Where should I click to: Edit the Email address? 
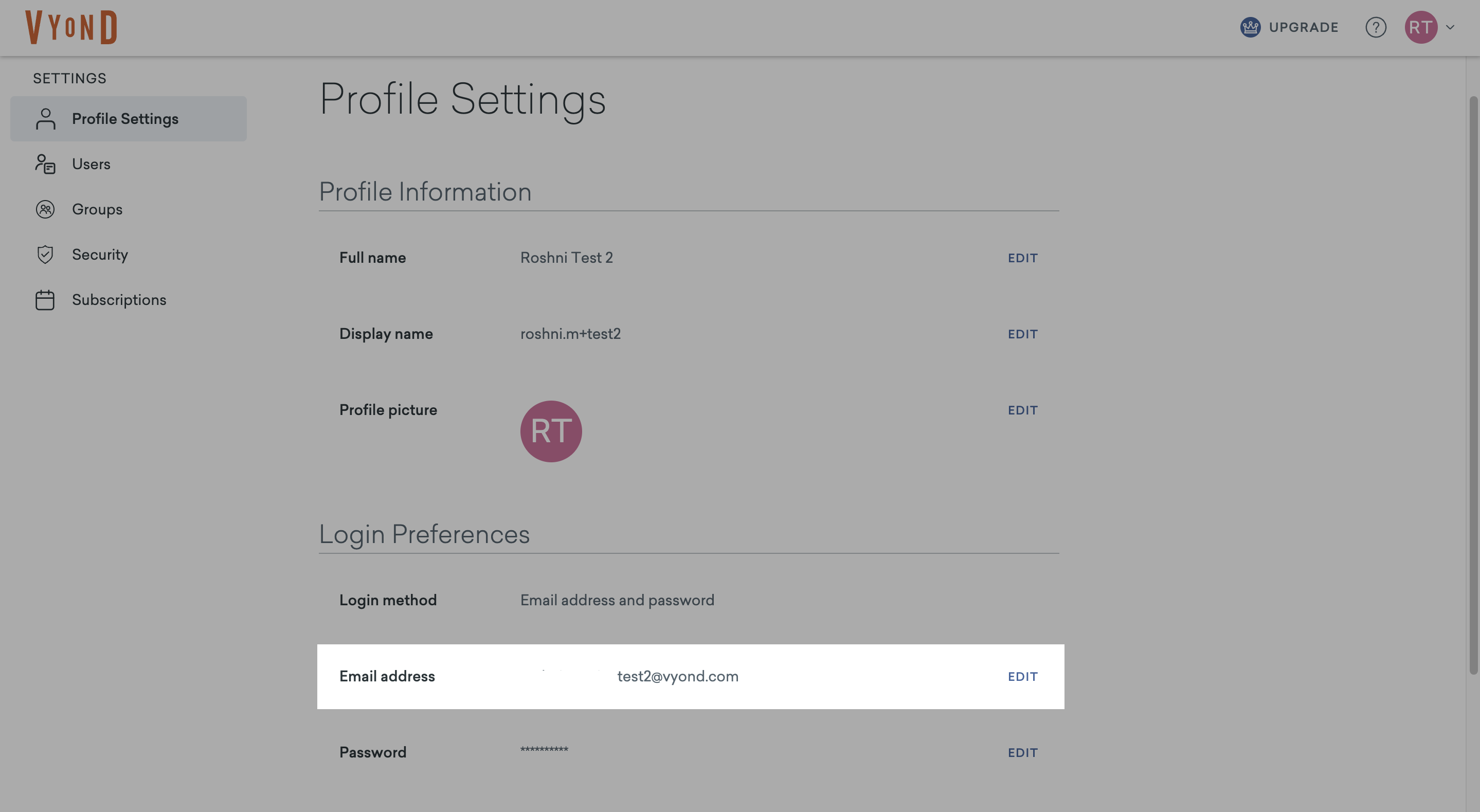pos(1023,676)
